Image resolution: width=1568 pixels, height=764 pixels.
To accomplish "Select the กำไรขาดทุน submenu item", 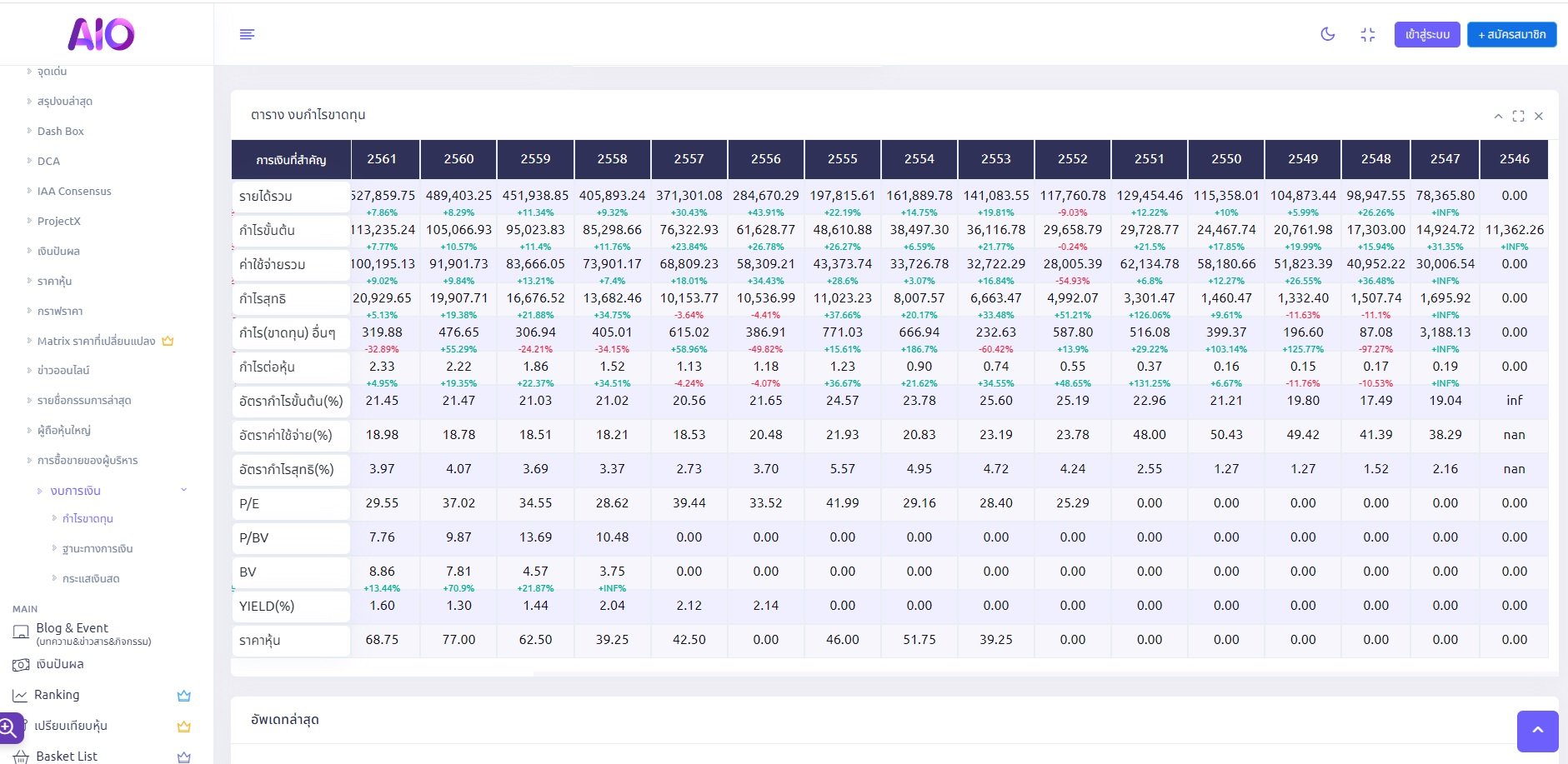I will click(x=88, y=518).
